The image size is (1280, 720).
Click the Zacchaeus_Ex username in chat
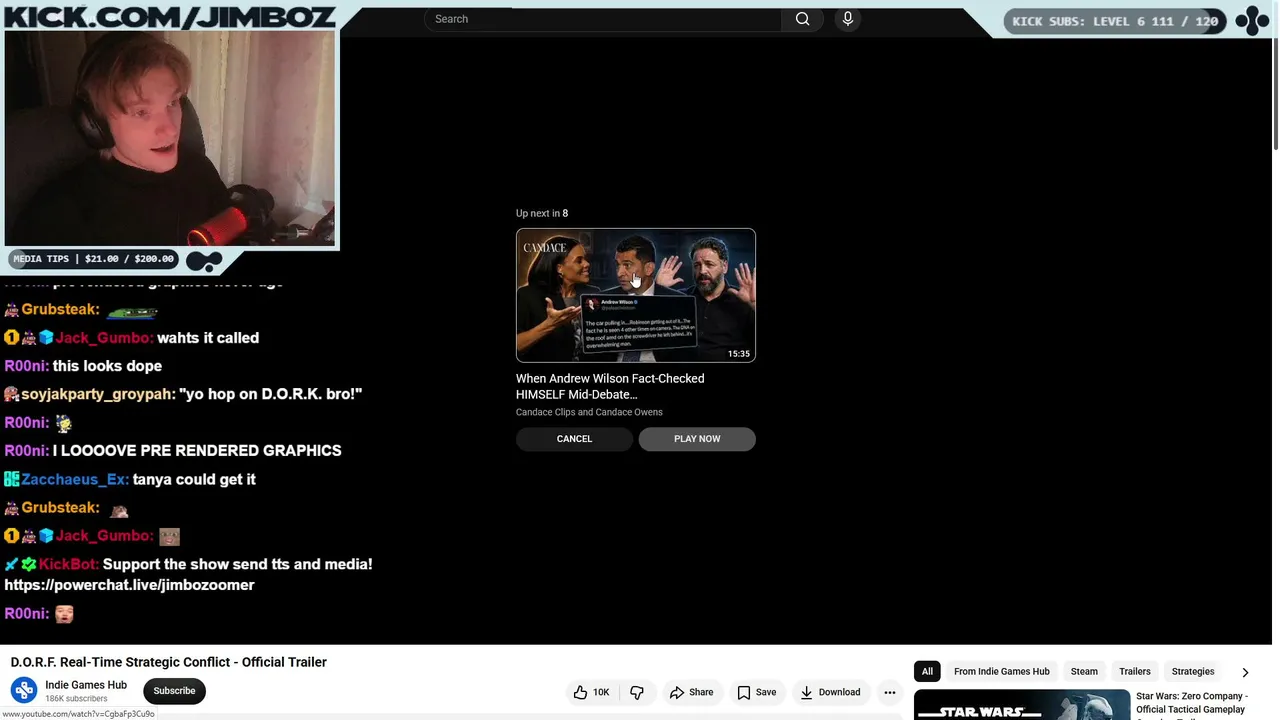[x=75, y=480]
